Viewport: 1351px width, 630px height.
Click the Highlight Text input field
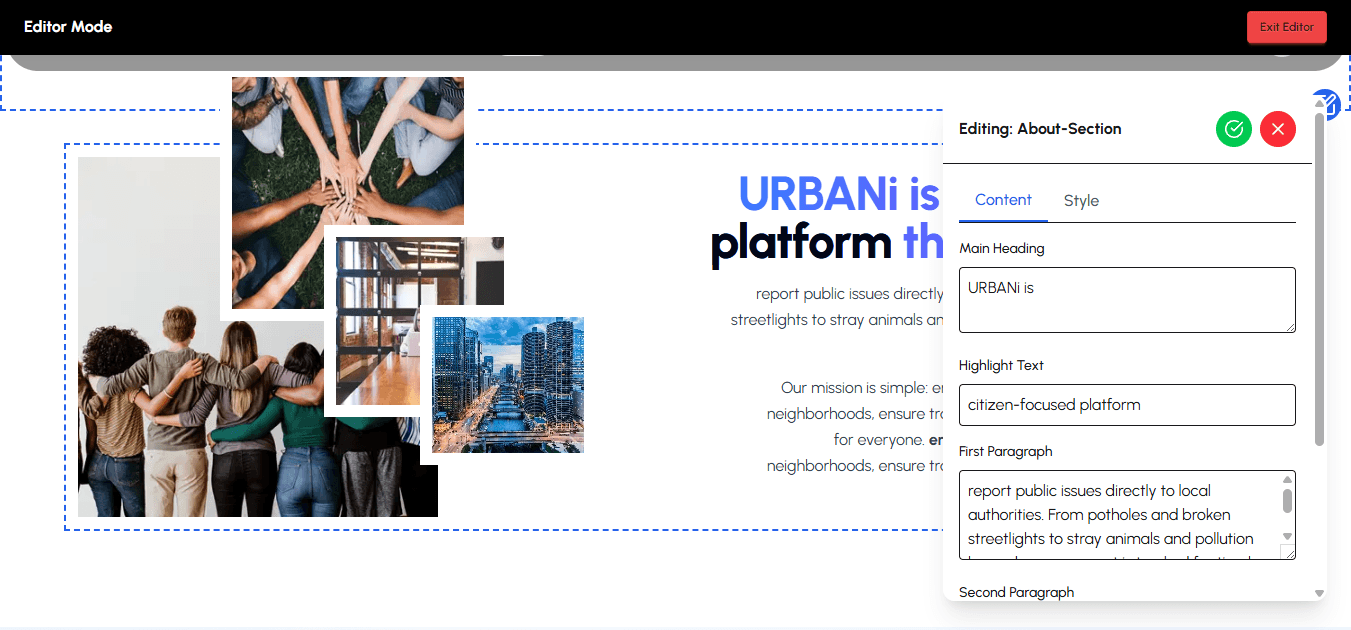pyautogui.click(x=1127, y=405)
